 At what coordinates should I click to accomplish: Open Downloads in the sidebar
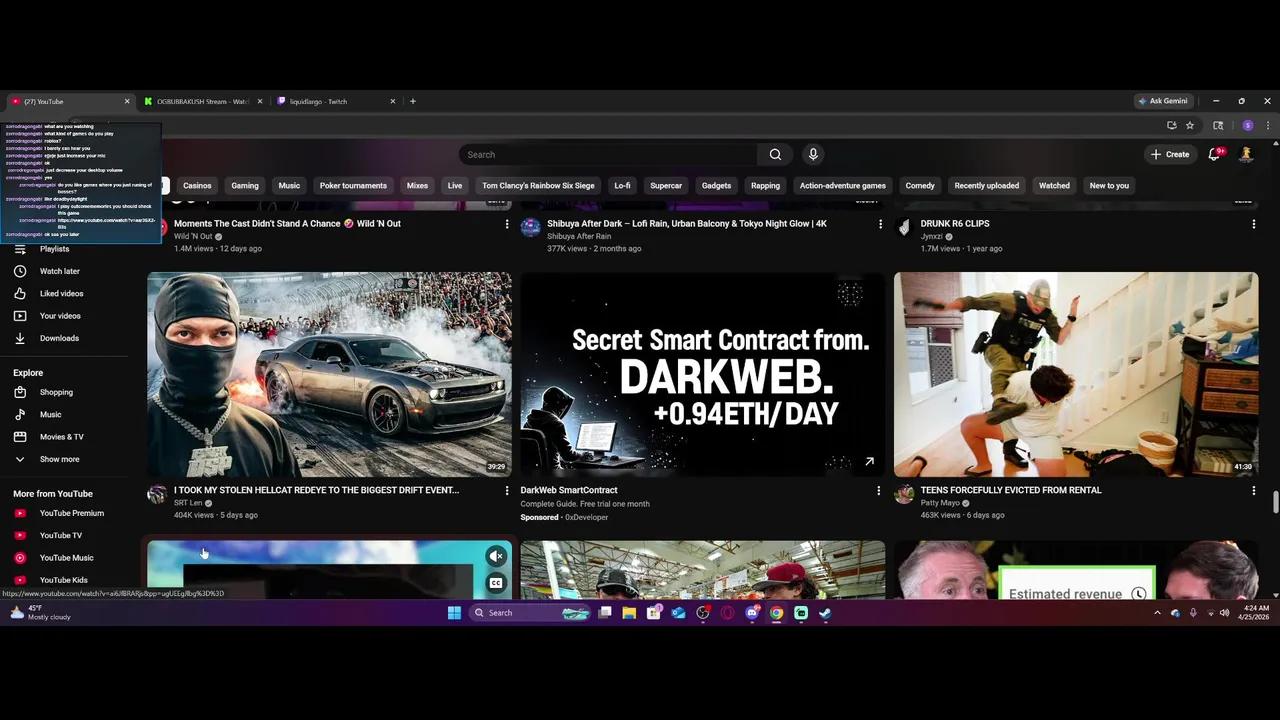(x=59, y=338)
